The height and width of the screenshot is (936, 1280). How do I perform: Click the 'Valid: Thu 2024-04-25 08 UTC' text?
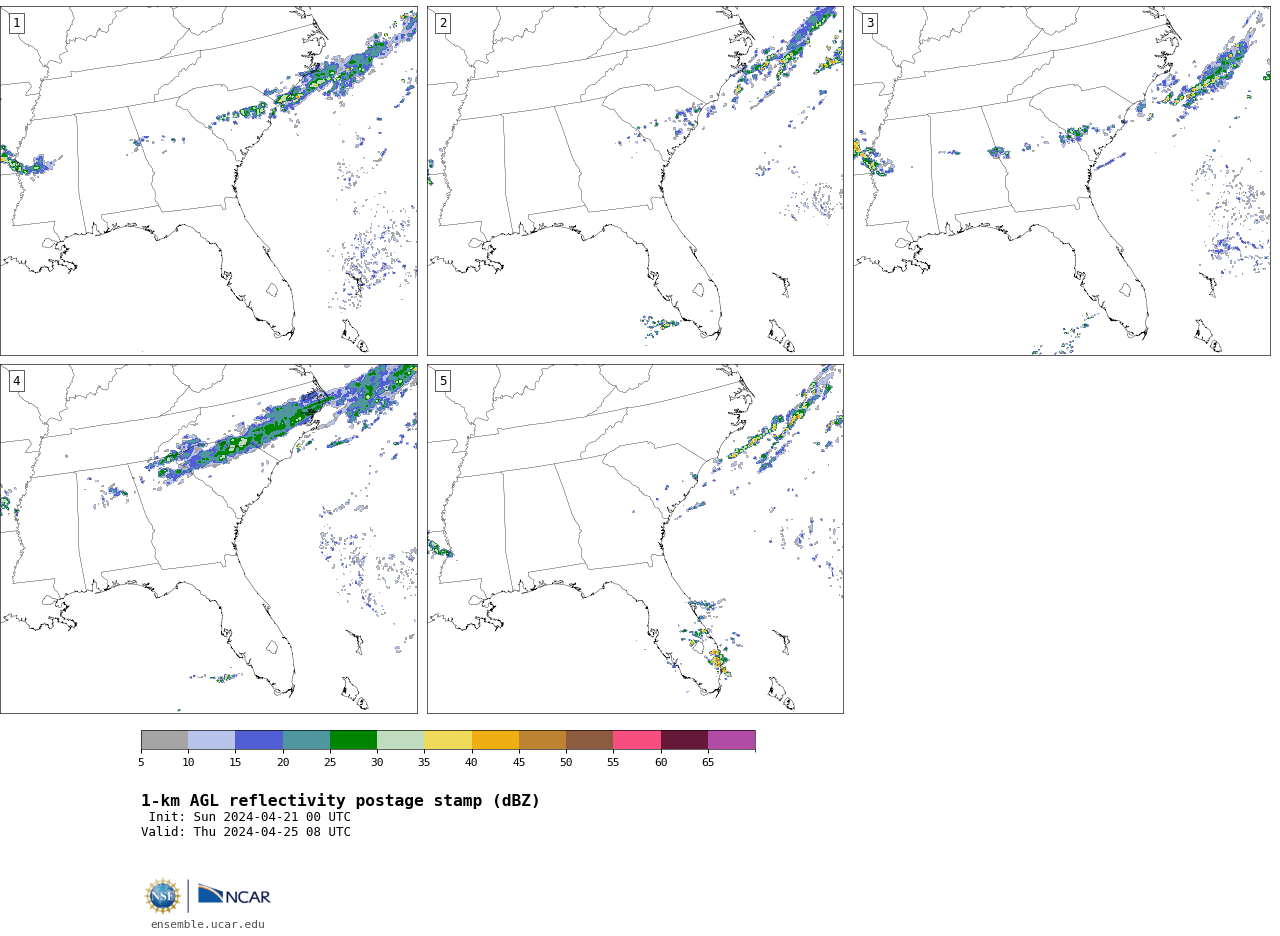(x=246, y=832)
